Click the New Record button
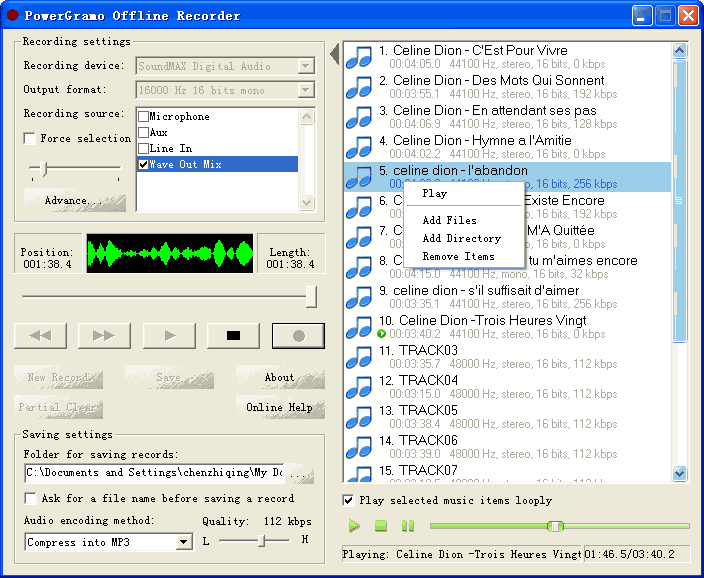The image size is (704, 578). pyautogui.click(x=58, y=377)
